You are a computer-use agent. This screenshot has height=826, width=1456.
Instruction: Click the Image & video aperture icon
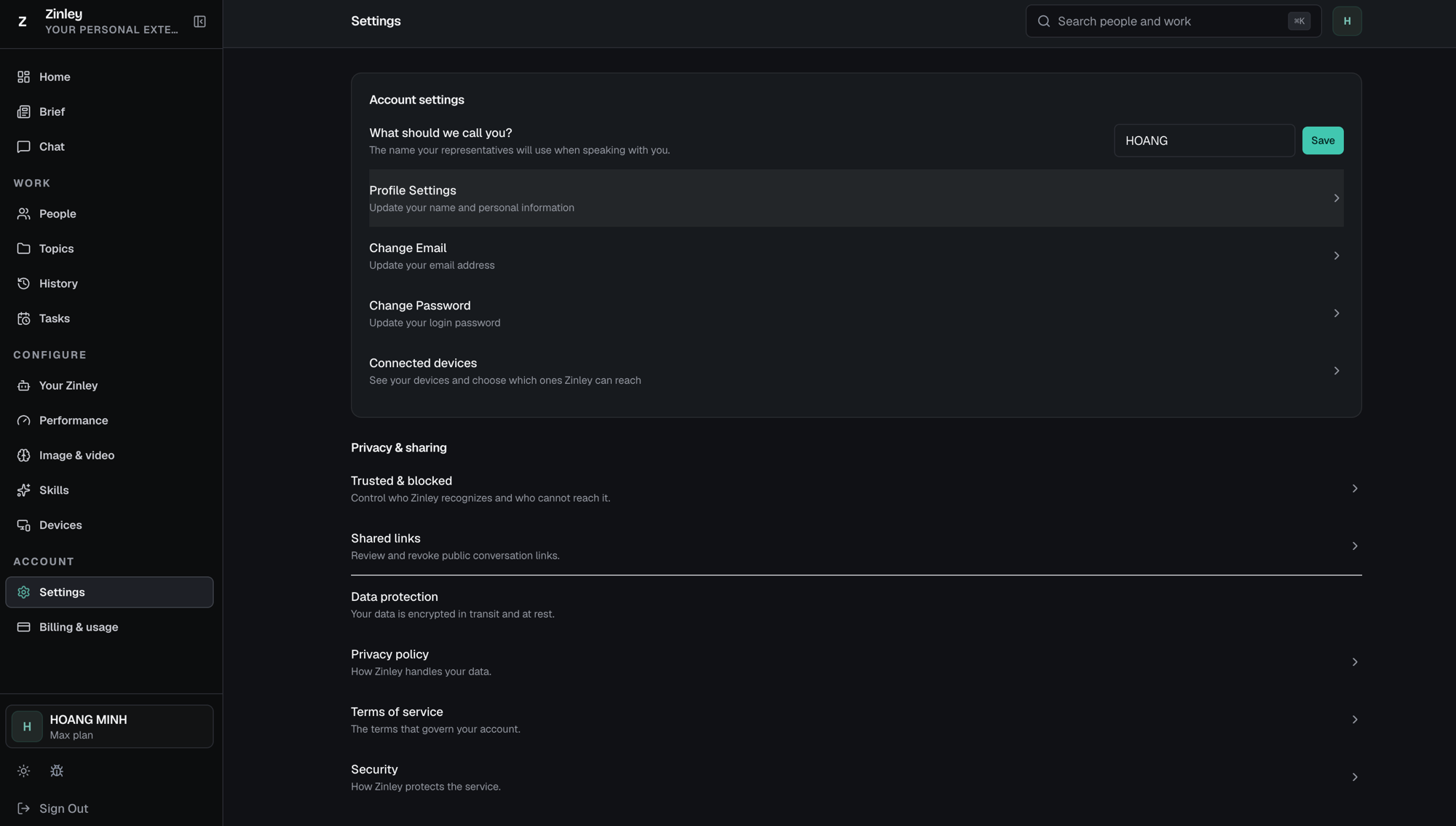pos(23,455)
